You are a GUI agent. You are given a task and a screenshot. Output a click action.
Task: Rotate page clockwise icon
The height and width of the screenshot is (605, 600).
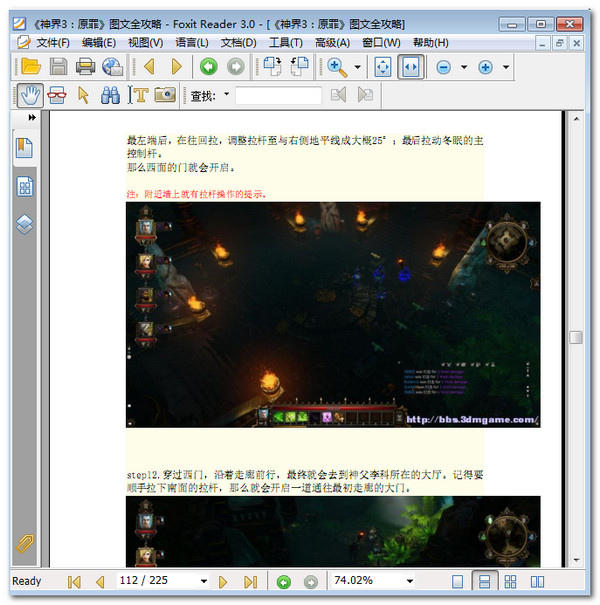[272, 66]
